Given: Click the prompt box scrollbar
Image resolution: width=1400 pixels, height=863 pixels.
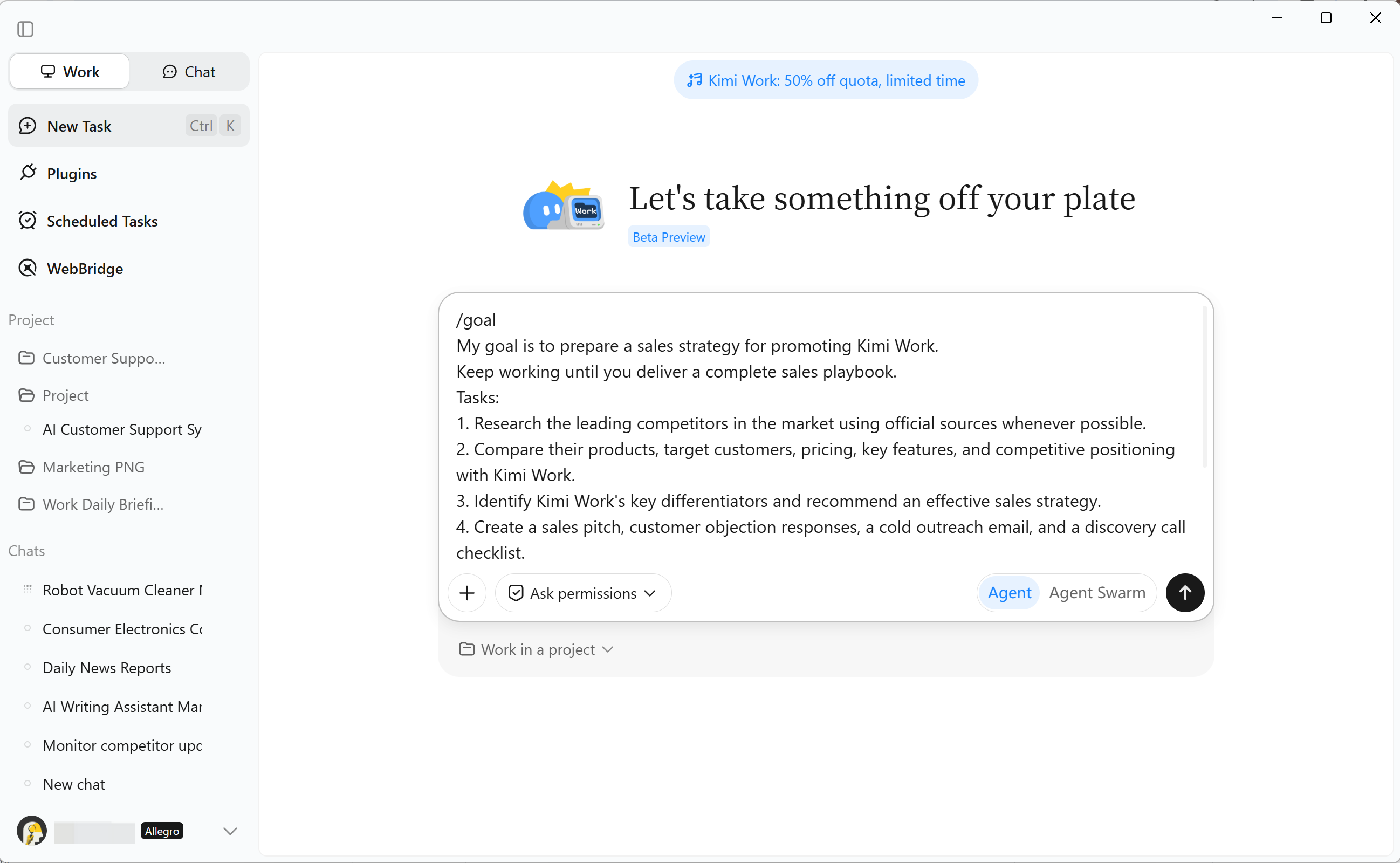Looking at the screenshot, I should [x=1204, y=387].
